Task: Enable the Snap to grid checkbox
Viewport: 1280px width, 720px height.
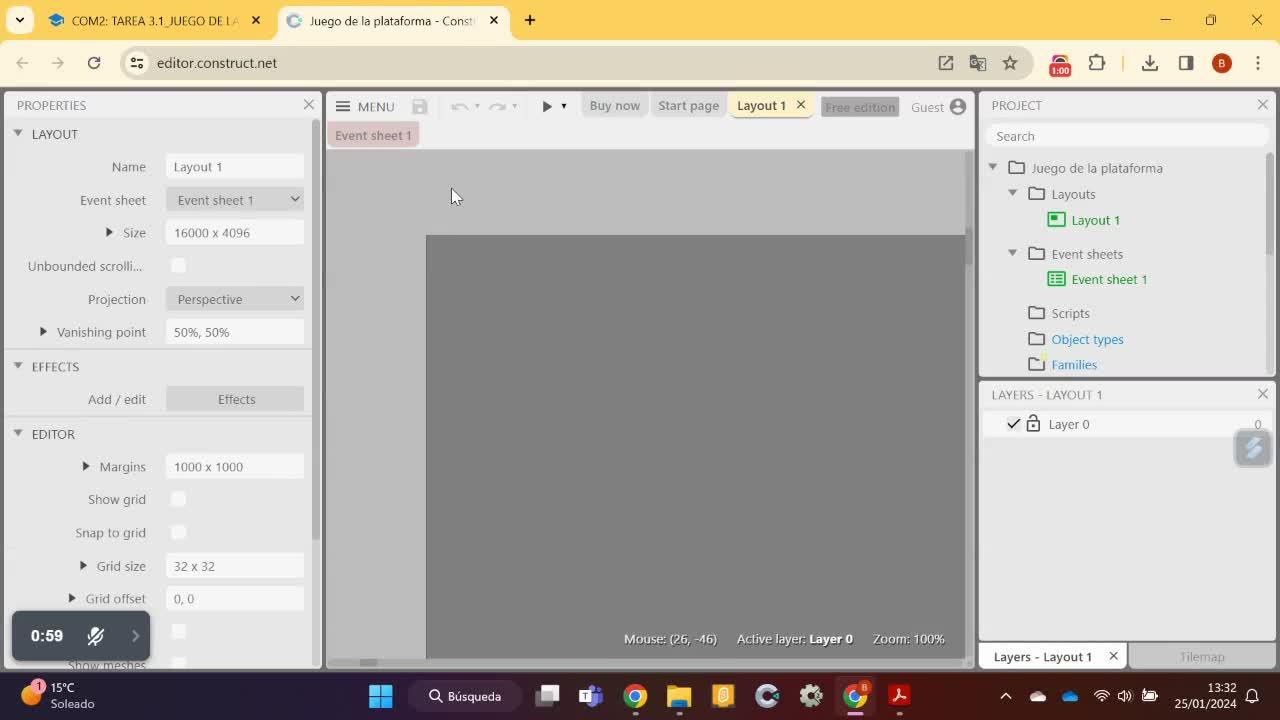Action: (178, 532)
